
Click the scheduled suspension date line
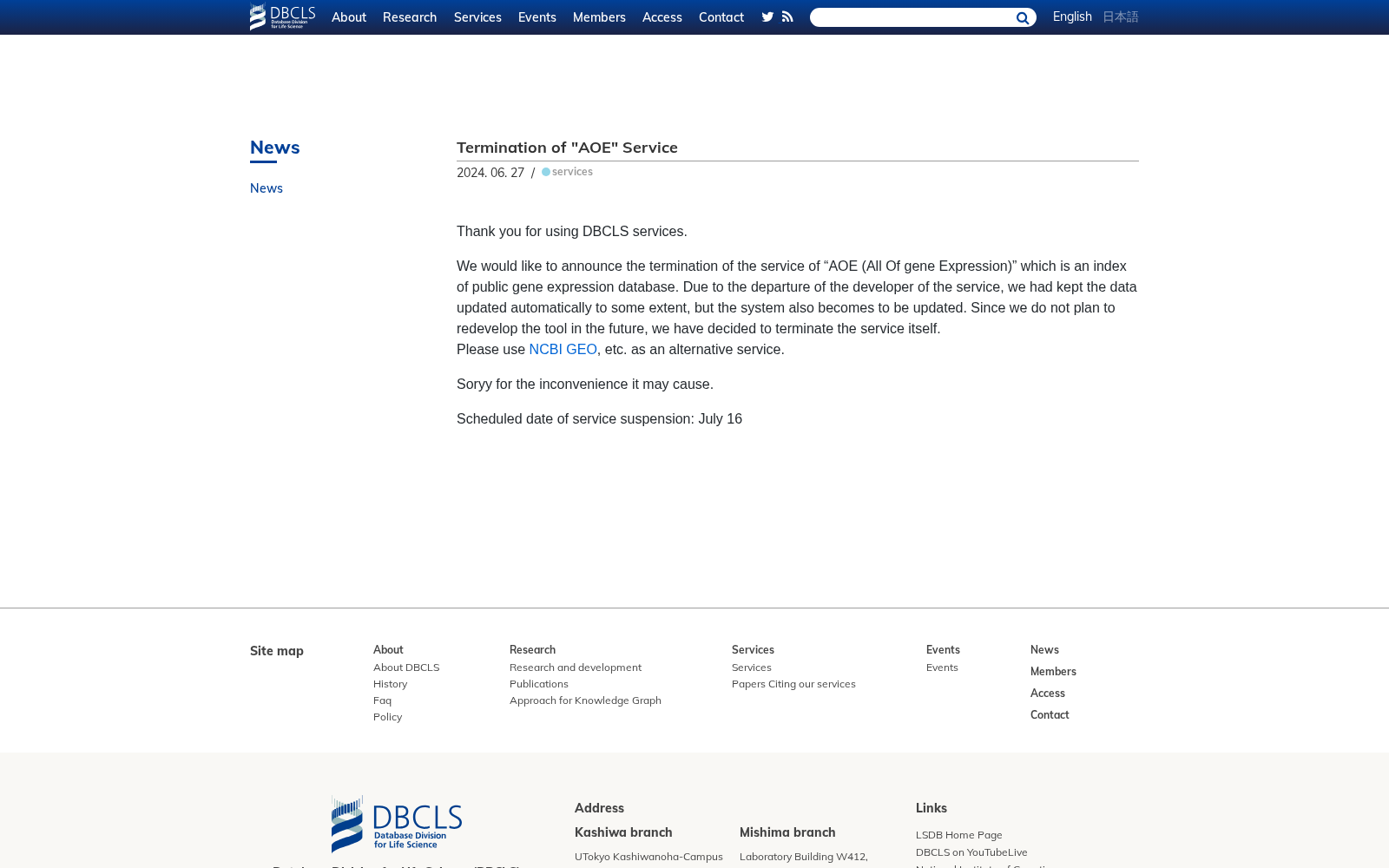pyautogui.click(x=599, y=418)
